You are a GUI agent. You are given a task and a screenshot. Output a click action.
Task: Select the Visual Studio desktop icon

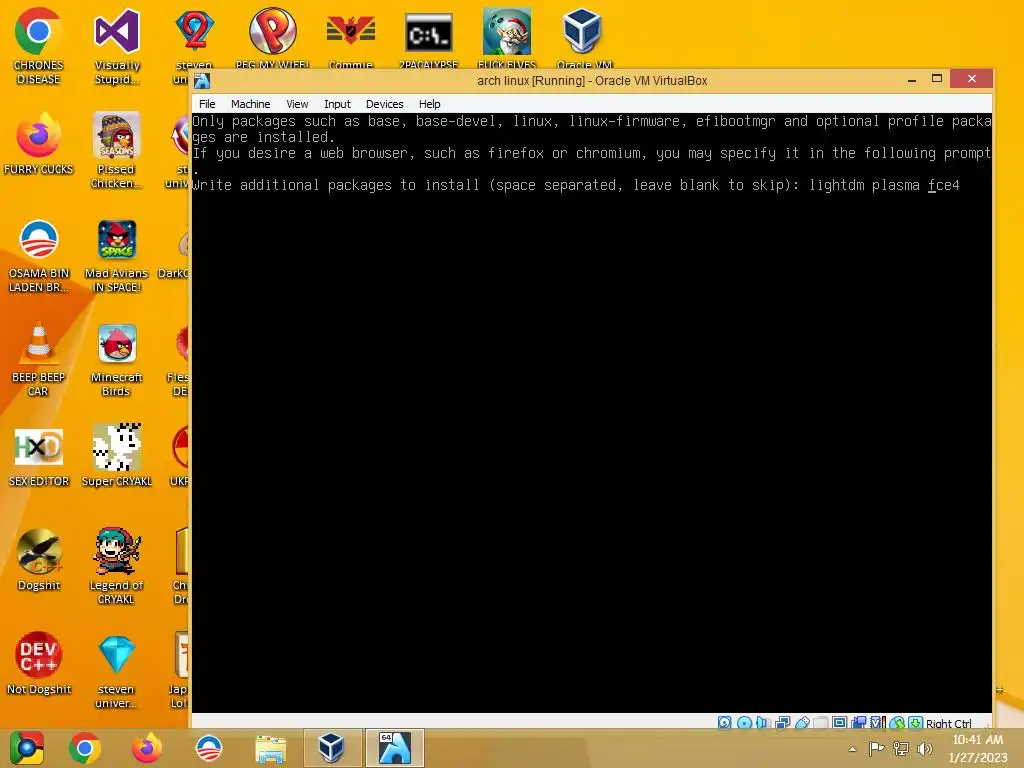click(117, 46)
